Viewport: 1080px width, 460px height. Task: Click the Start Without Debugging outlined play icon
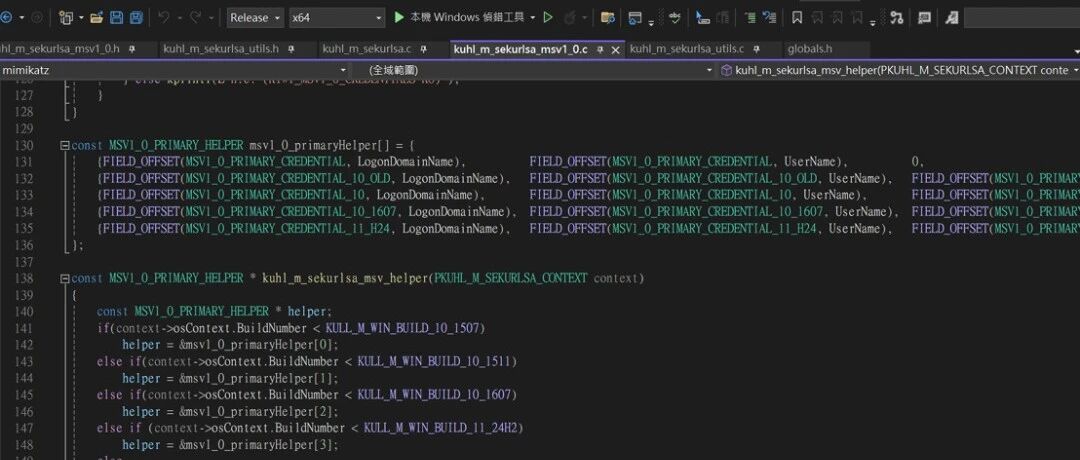click(548, 18)
